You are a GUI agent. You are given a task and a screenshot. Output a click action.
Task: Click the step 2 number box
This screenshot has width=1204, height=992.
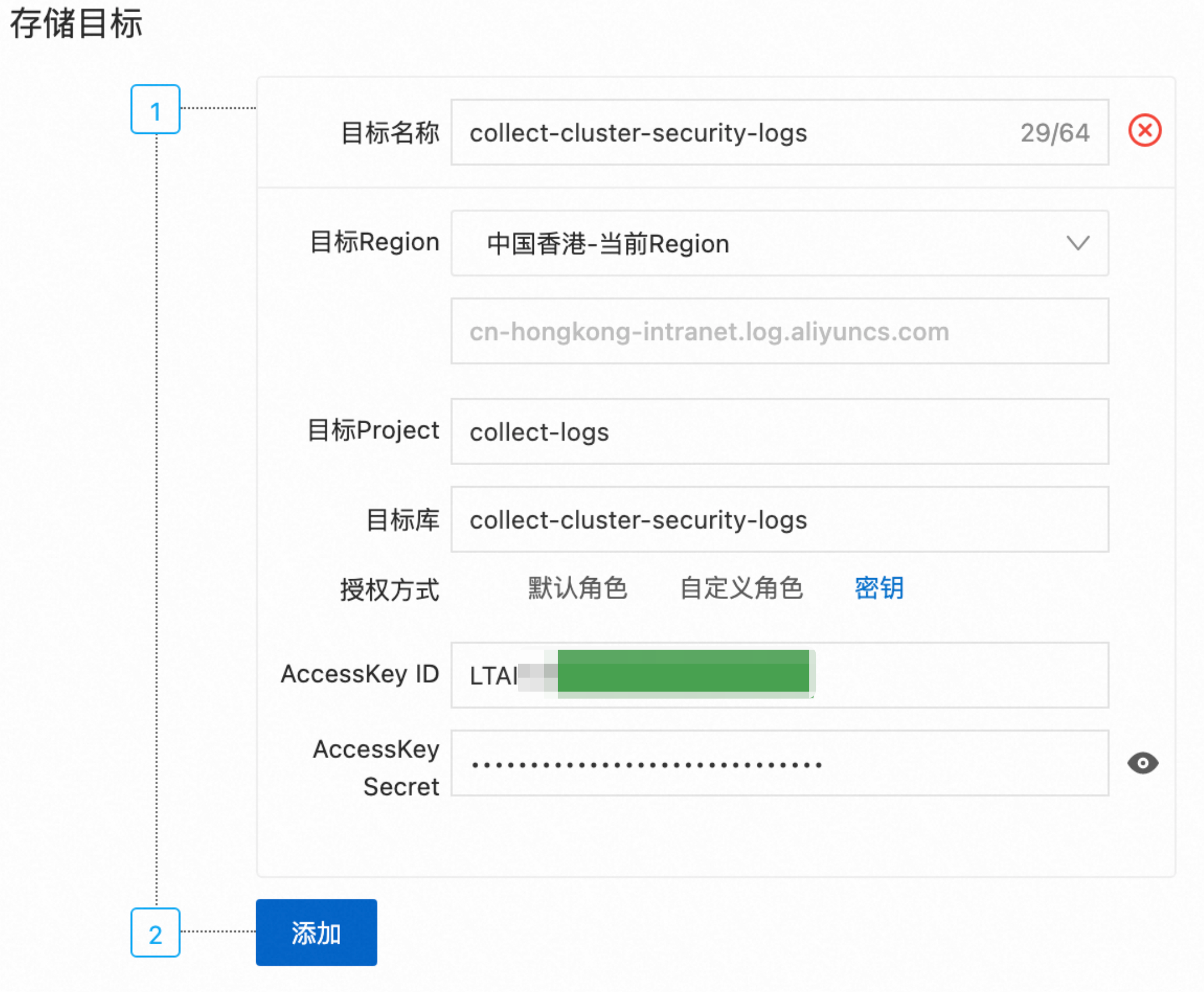(x=155, y=933)
